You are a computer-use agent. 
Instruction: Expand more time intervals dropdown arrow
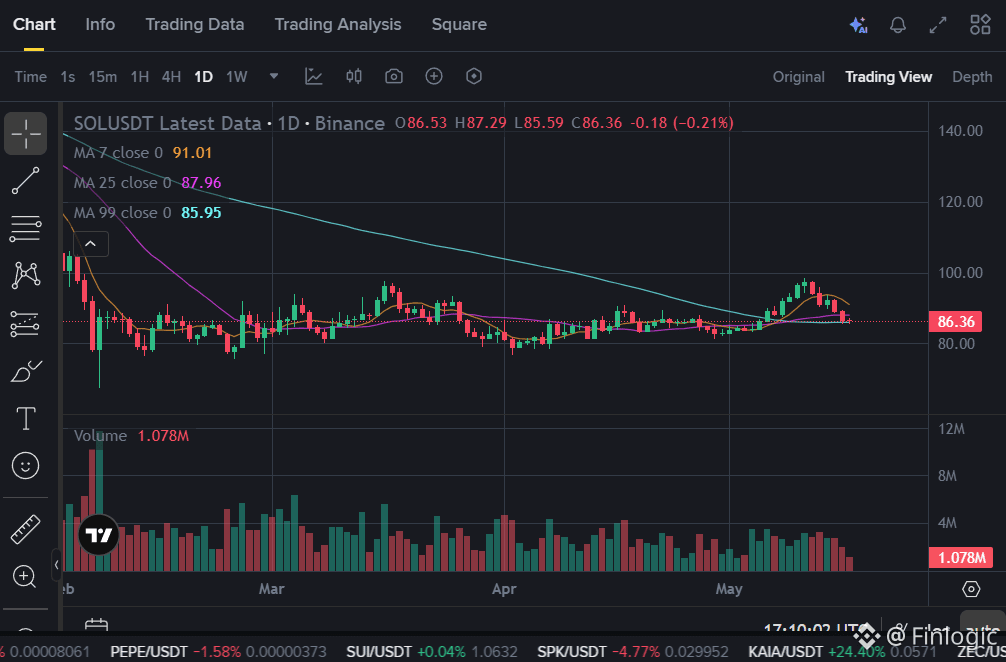pyautogui.click(x=274, y=76)
